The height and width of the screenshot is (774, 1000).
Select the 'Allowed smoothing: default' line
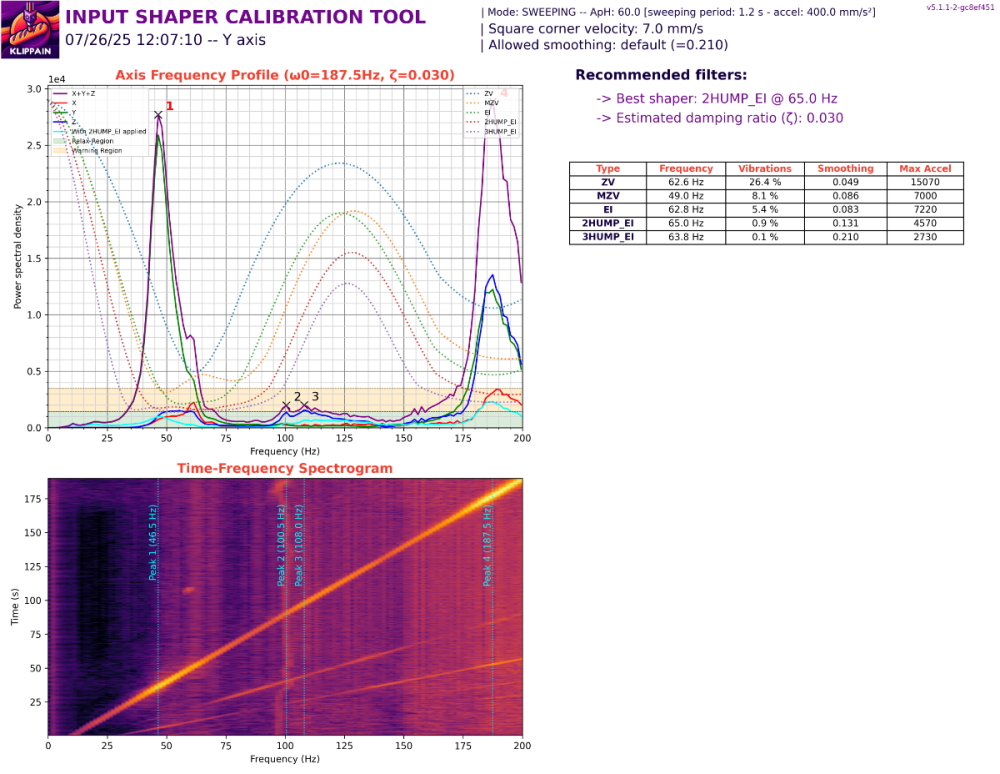604,45
